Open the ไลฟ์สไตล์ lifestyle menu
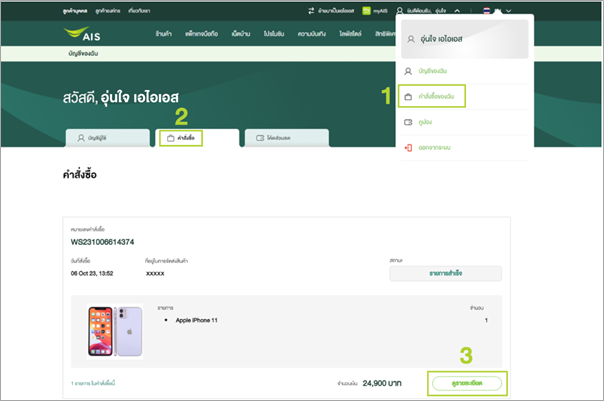This screenshot has height=401, width=604. pos(350,34)
